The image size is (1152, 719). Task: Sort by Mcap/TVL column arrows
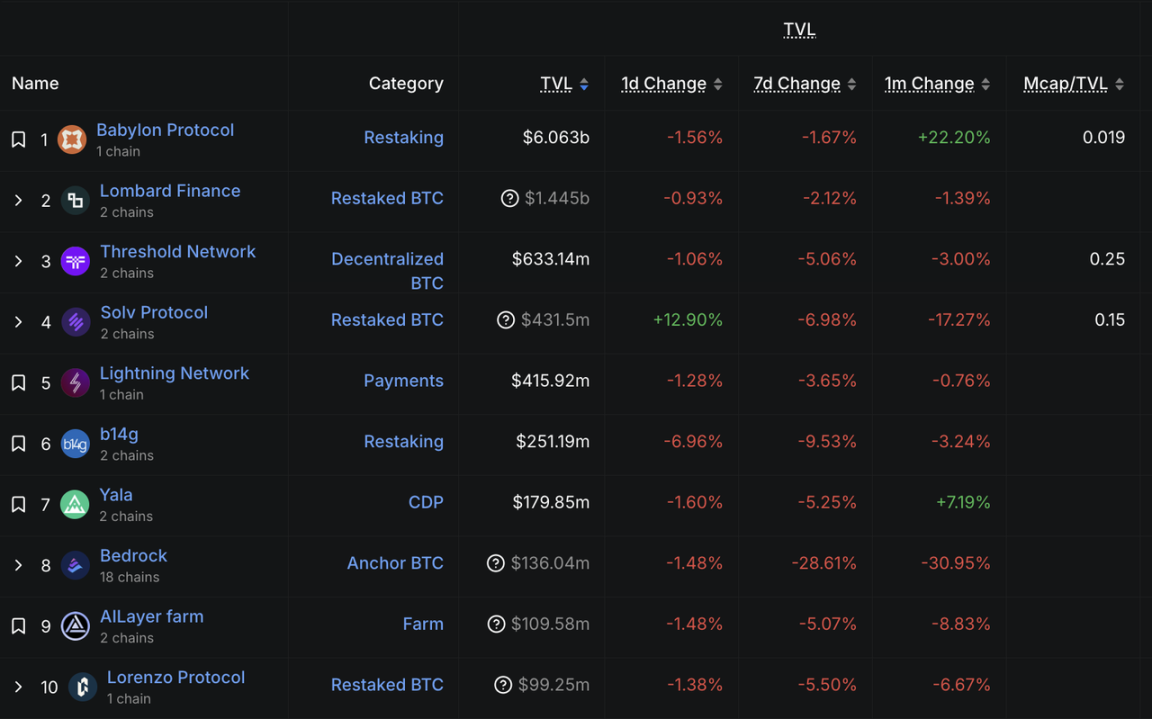(x=1119, y=84)
